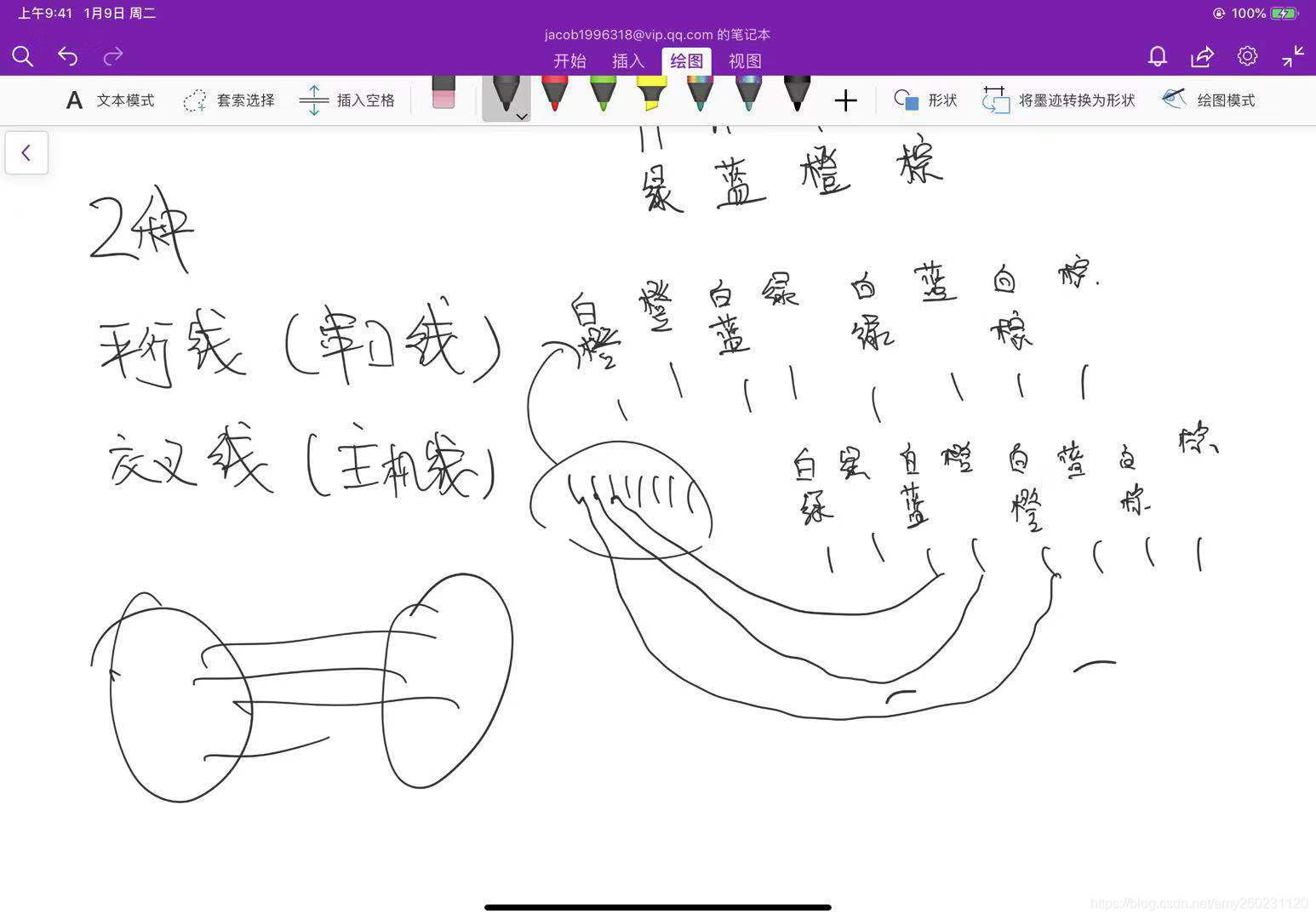Open the search magnifier icon

pos(23,57)
